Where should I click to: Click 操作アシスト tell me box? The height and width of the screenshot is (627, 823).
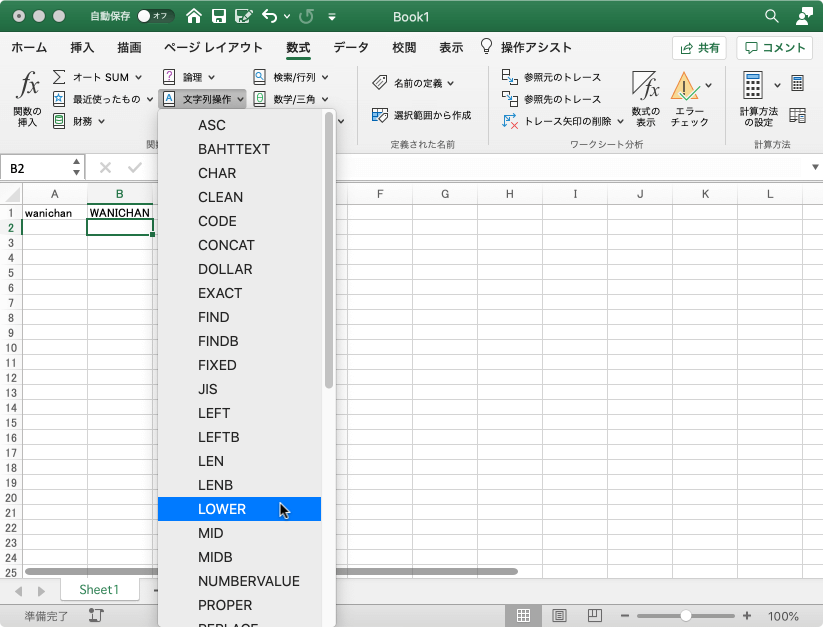526,47
